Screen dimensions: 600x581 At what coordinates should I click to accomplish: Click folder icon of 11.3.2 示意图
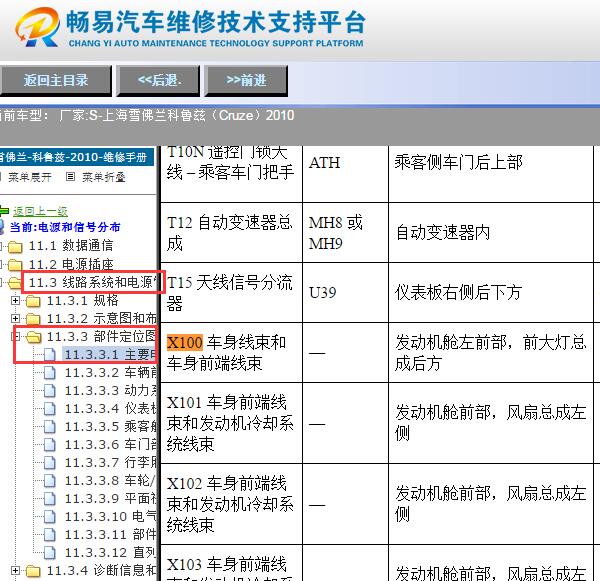[33, 319]
